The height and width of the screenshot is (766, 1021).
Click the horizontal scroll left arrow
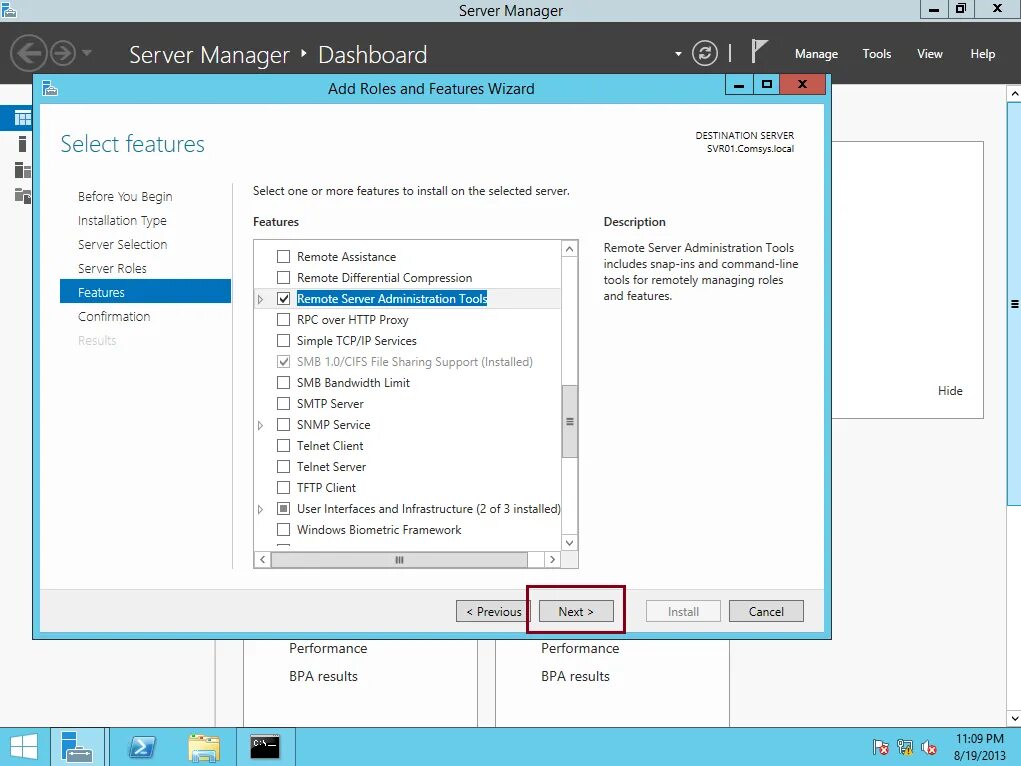click(262, 560)
